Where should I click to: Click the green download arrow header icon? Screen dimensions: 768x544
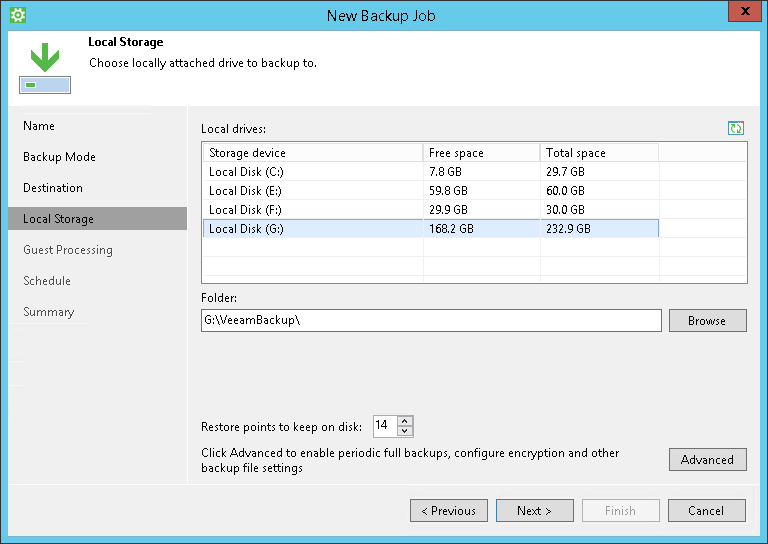click(x=45, y=68)
